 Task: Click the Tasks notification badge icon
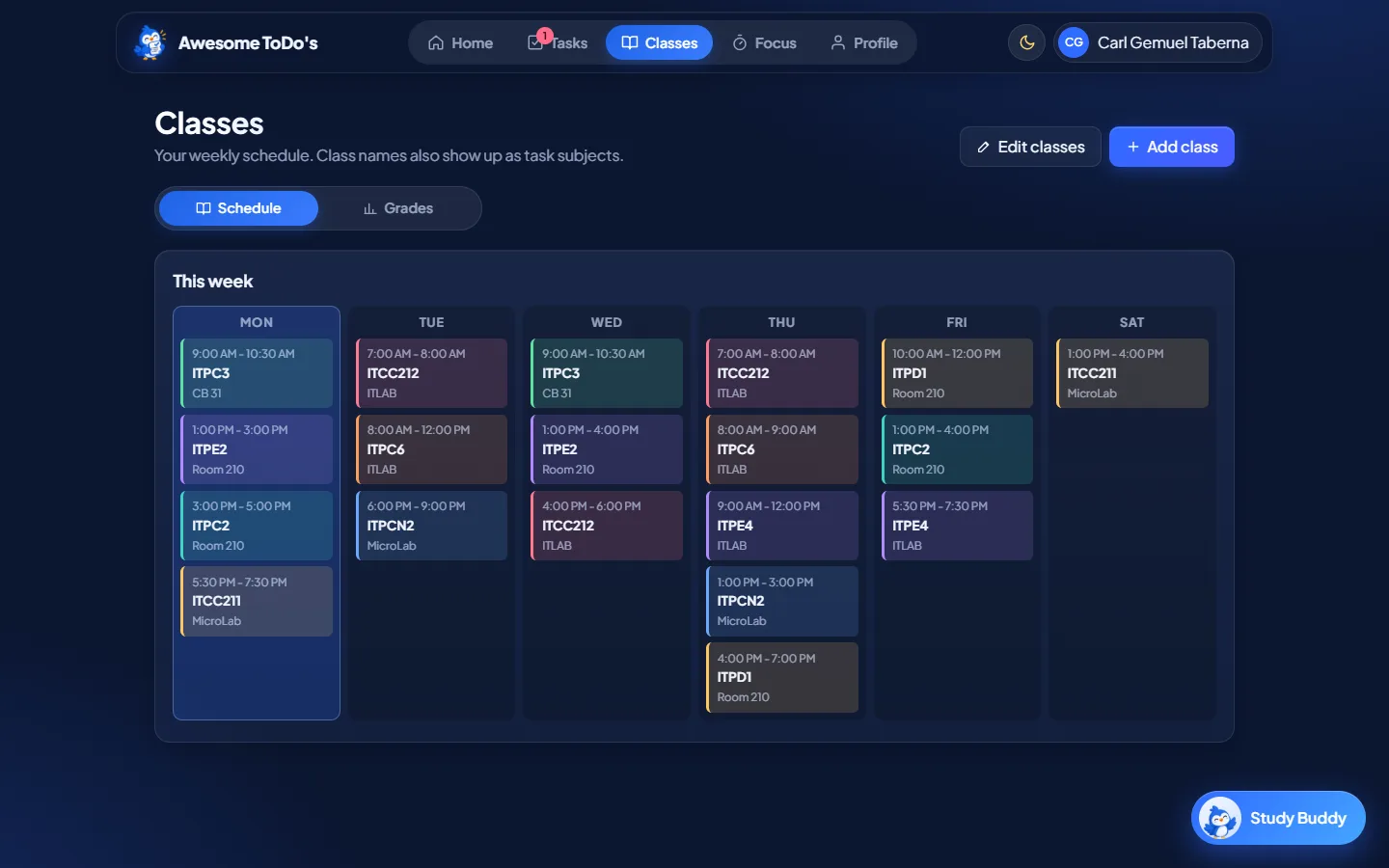(x=544, y=37)
